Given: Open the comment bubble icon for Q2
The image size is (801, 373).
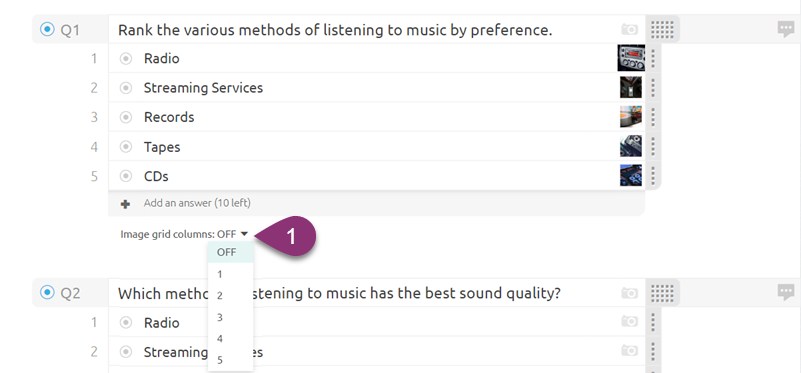Looking at the screenshot, I should coord(786,293).
